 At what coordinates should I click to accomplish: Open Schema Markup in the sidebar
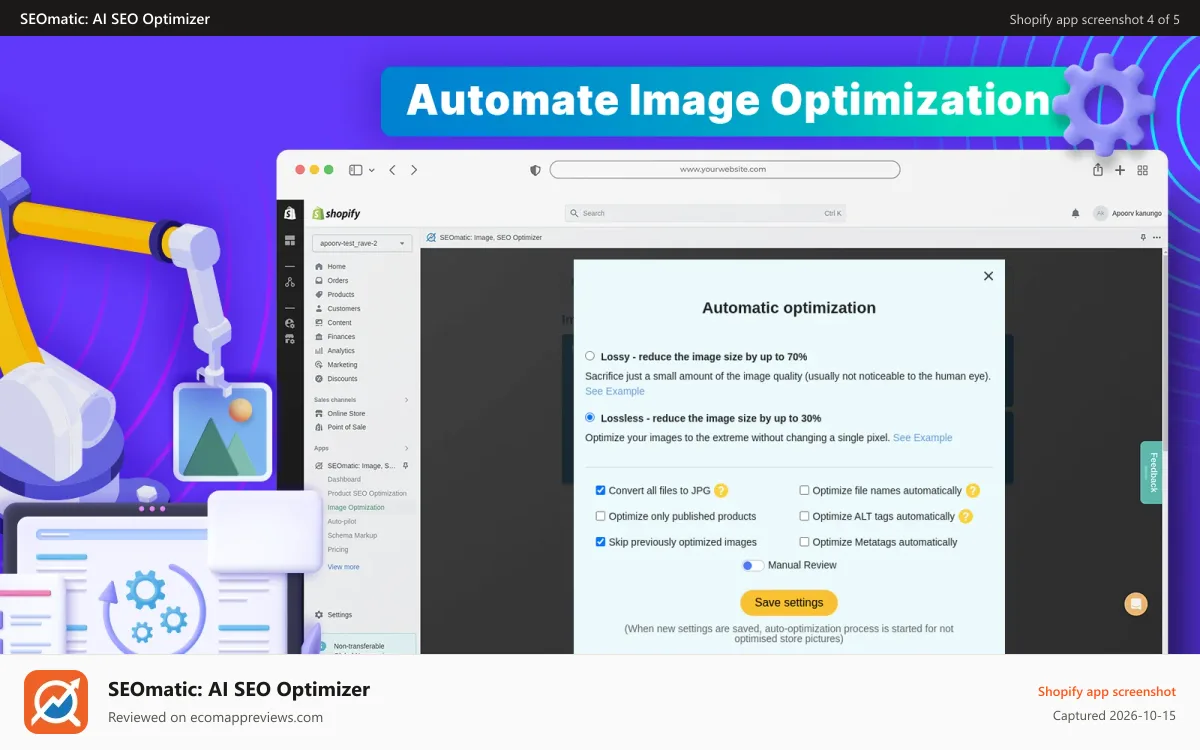click(x=350, y=536)
